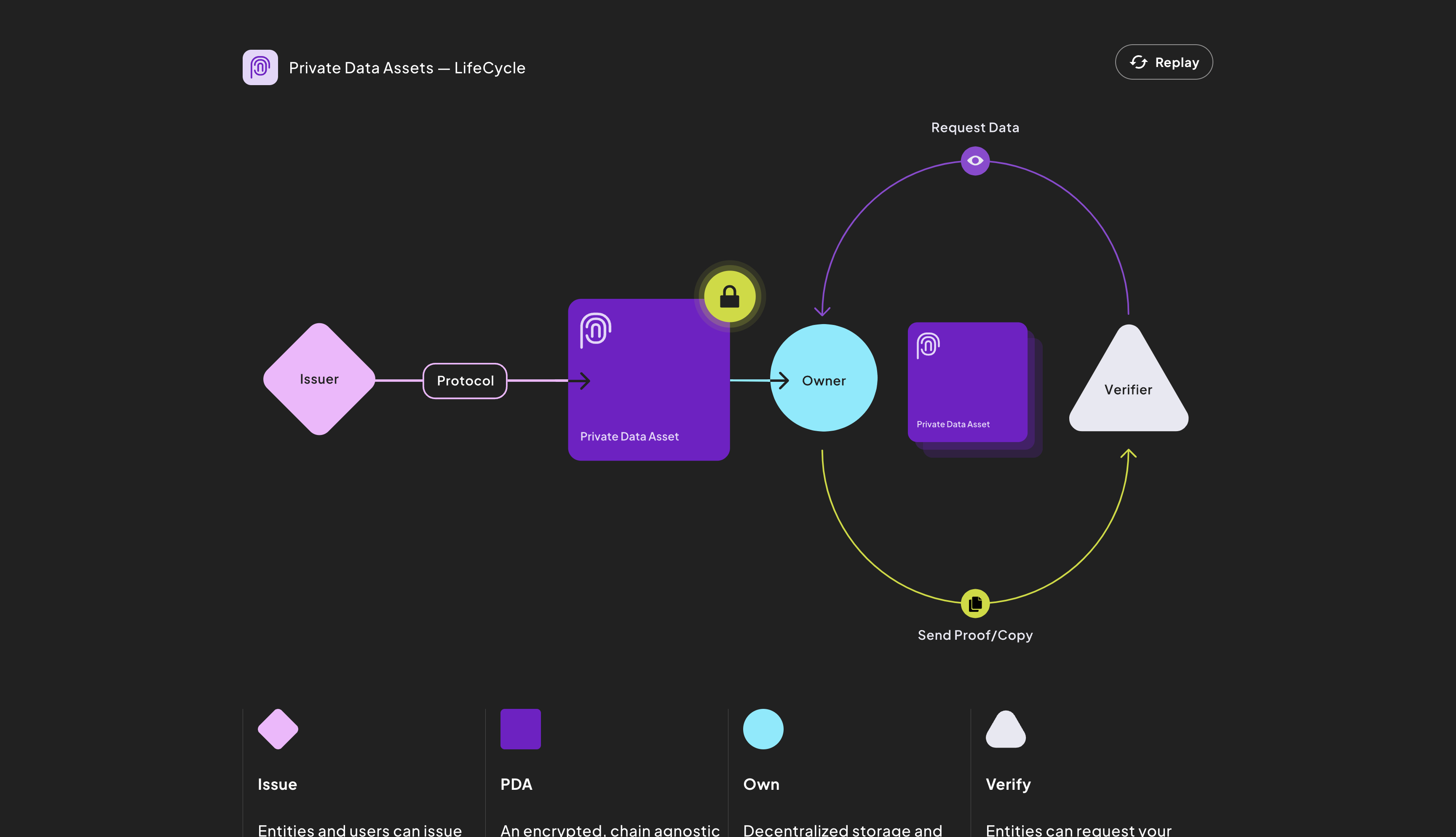Click the stacked small Private Data Asset card
The width and height of the screenshot is (1456, 837).
tap(967, 382)
